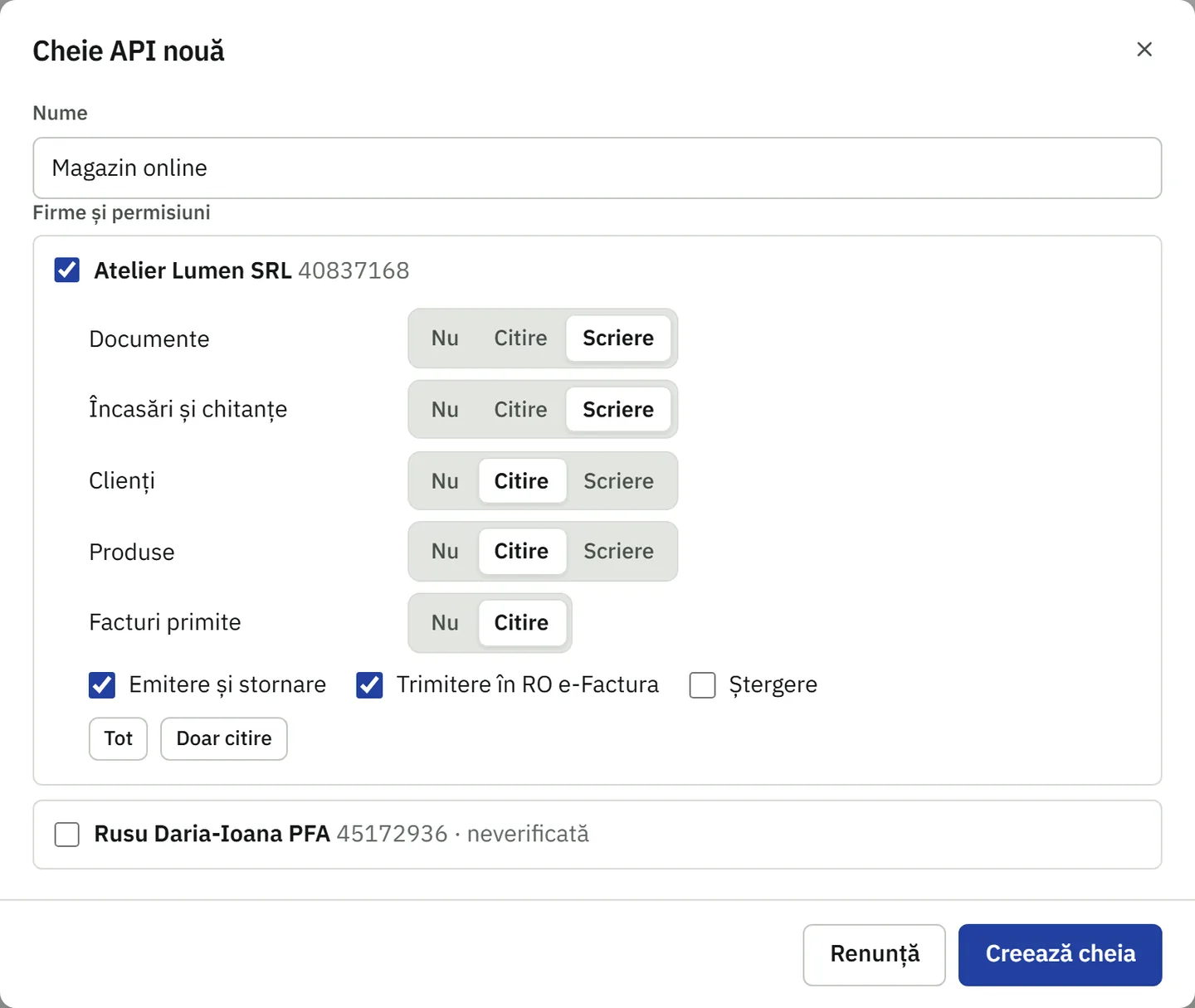1195x1008 pixels.
Task: Click the Tot preset button
Action: (118, 738)
